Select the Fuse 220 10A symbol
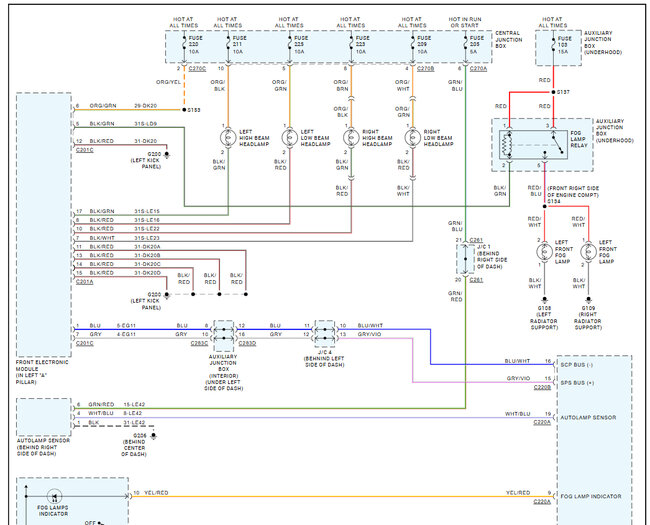The width and height of the screenshot is (650, 525). click(184, 44)
